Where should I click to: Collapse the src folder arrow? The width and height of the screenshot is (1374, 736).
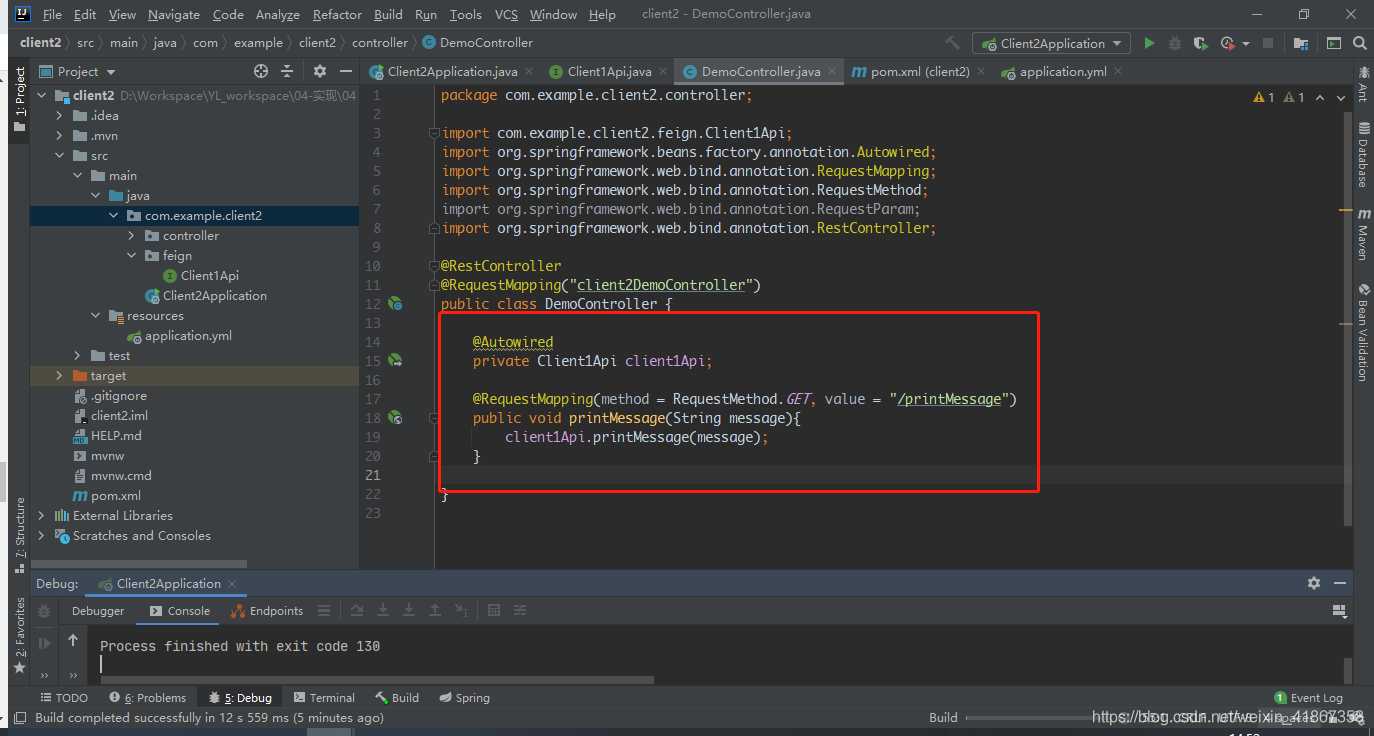tap(60, 156)
